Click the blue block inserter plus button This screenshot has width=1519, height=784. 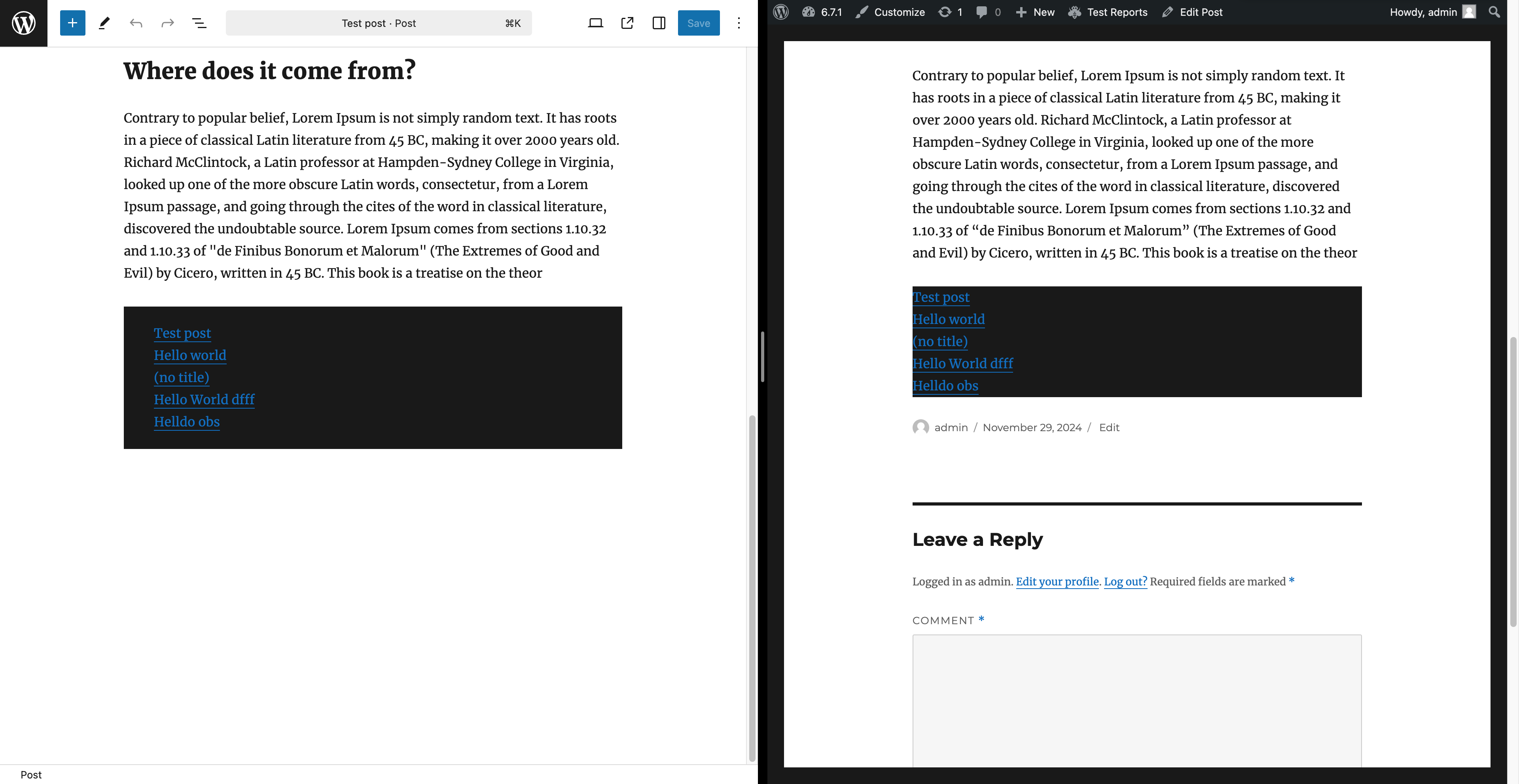coord(72,23)
